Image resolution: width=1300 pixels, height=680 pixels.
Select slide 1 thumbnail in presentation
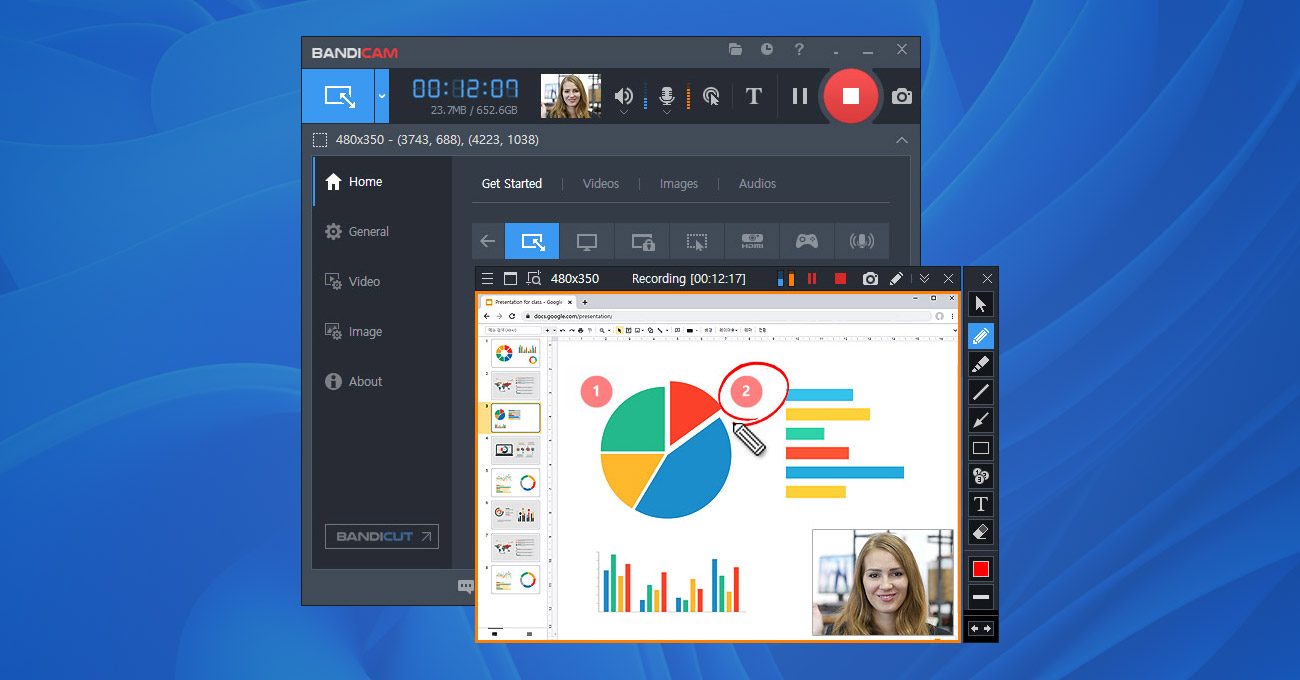point(516,353)
